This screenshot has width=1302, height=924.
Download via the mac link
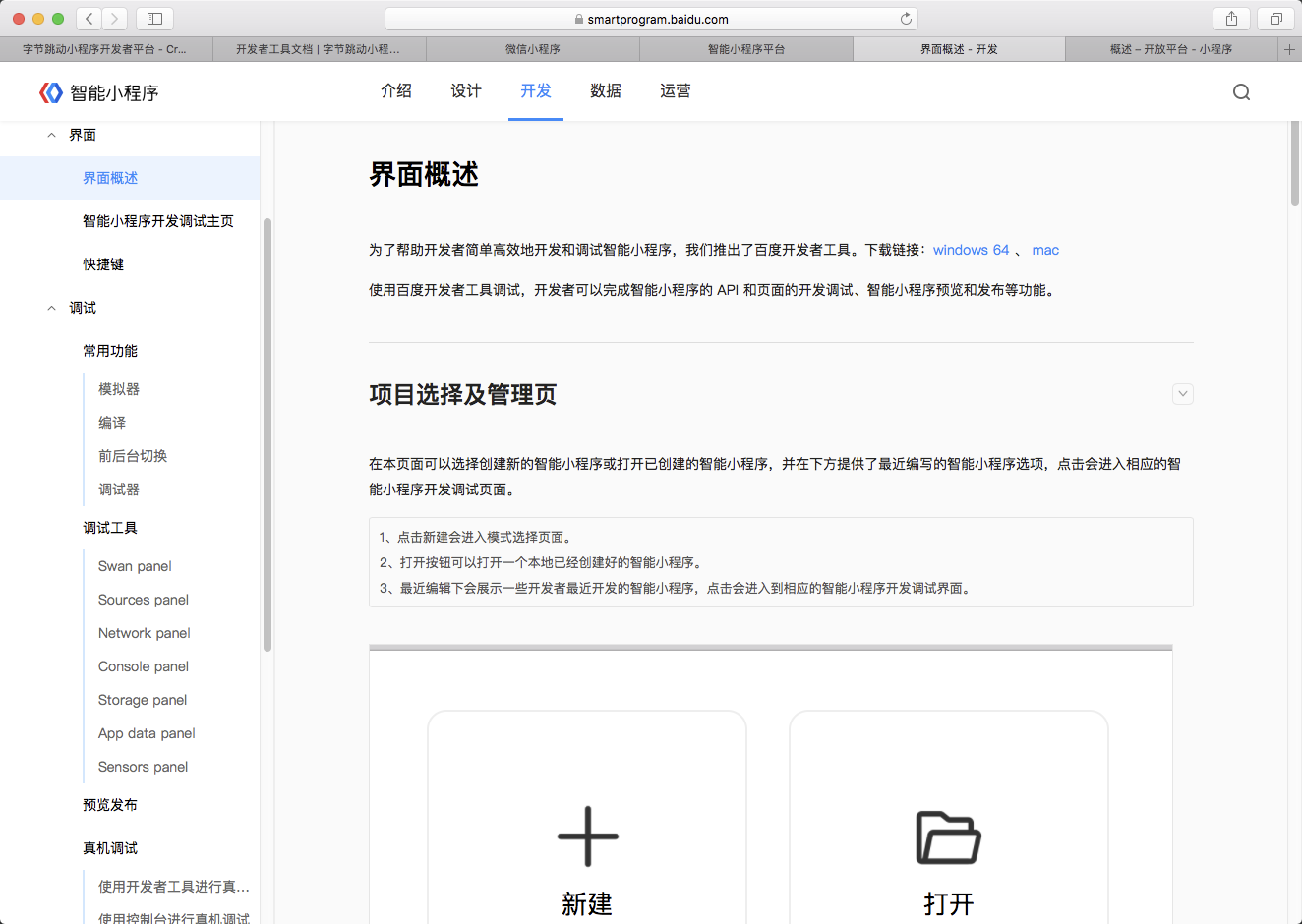(x=1045, y=250)
